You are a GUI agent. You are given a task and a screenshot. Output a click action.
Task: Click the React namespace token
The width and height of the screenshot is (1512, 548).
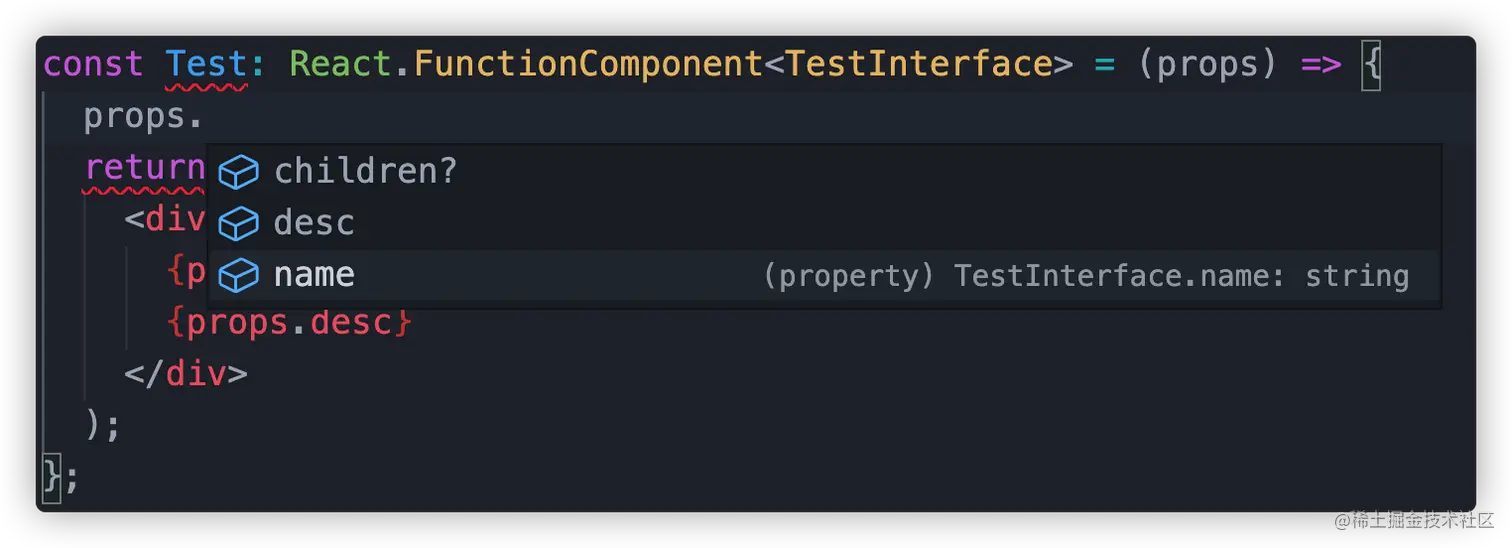click(x=338, y=65)
